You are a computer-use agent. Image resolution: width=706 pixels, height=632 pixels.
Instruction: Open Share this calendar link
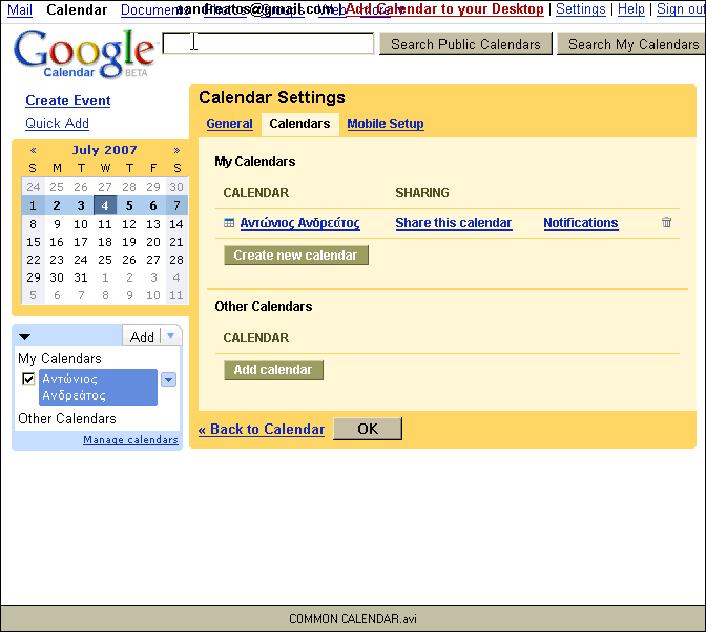point(454,223)
